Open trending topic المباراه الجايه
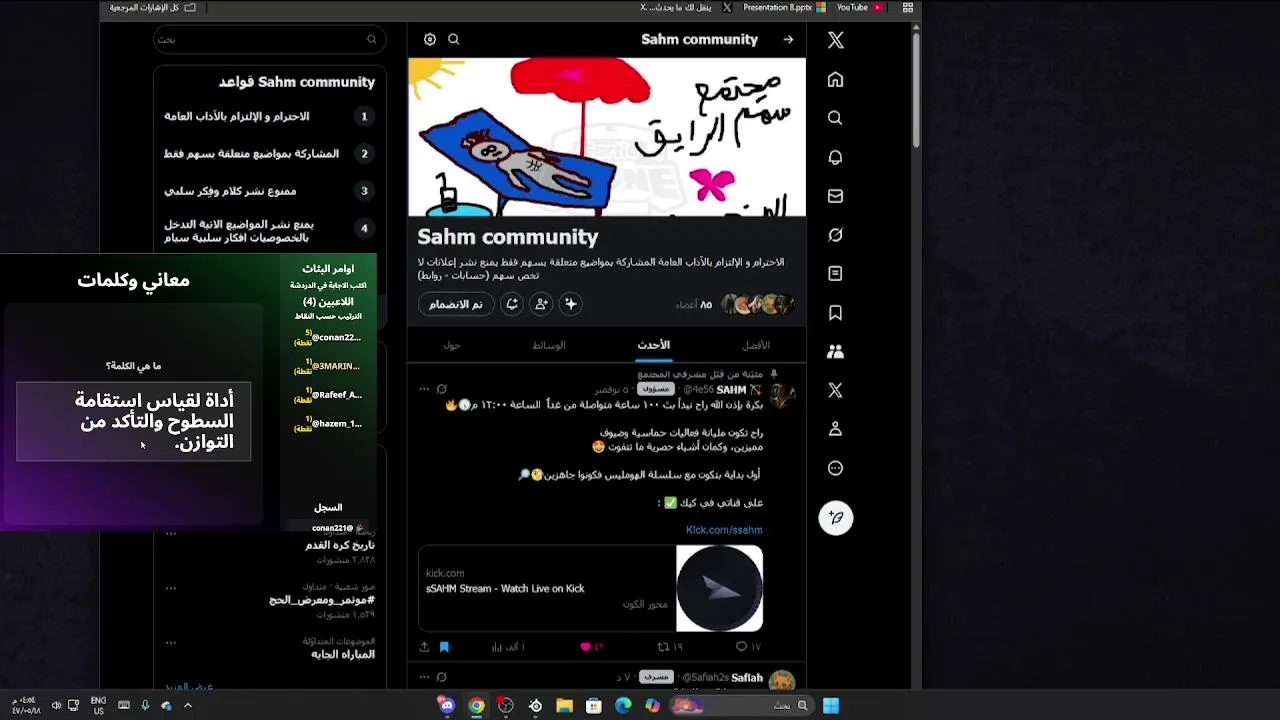Viewport: 1280px width, 720px height. click(343, 654)
